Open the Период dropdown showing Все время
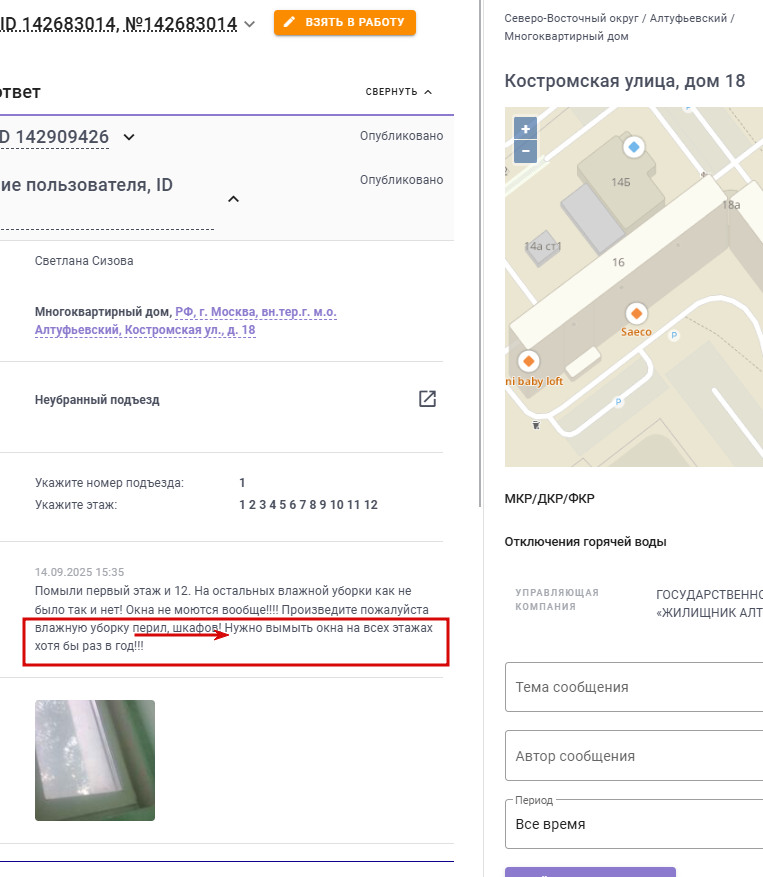 coord(634,824)
